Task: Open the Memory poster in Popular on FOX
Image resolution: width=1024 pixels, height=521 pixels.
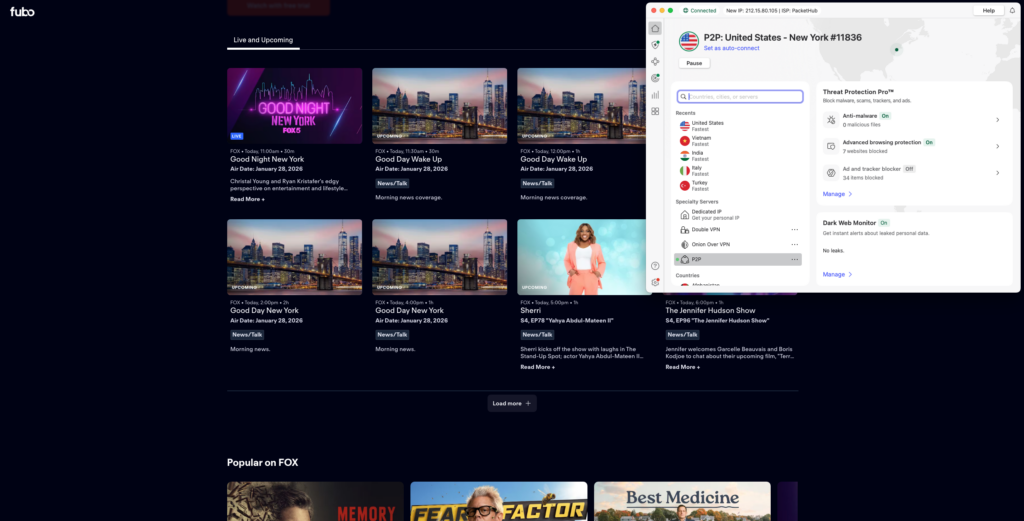Action: click(315, 501)
